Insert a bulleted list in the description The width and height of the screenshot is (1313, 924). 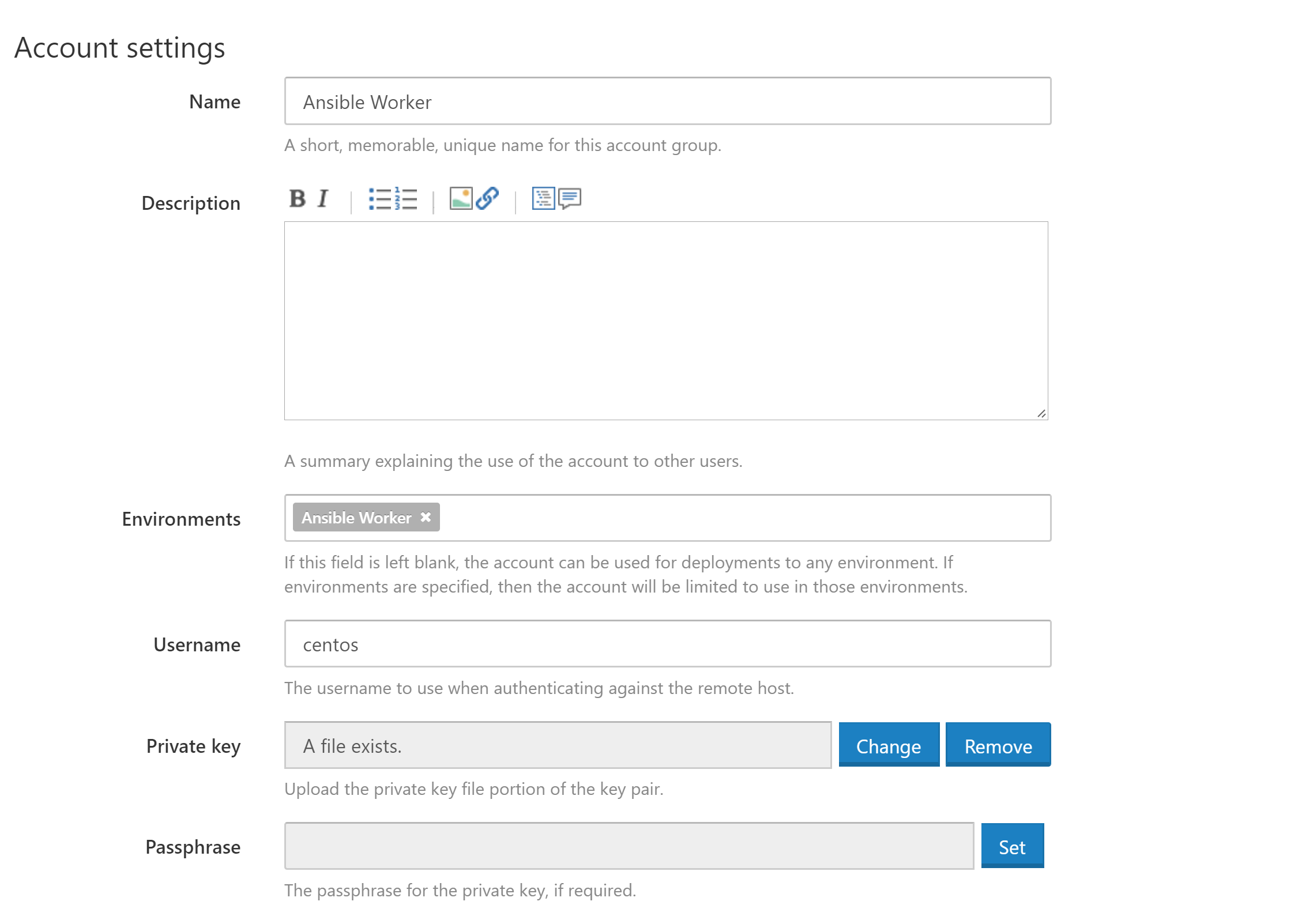click(378, 198)
